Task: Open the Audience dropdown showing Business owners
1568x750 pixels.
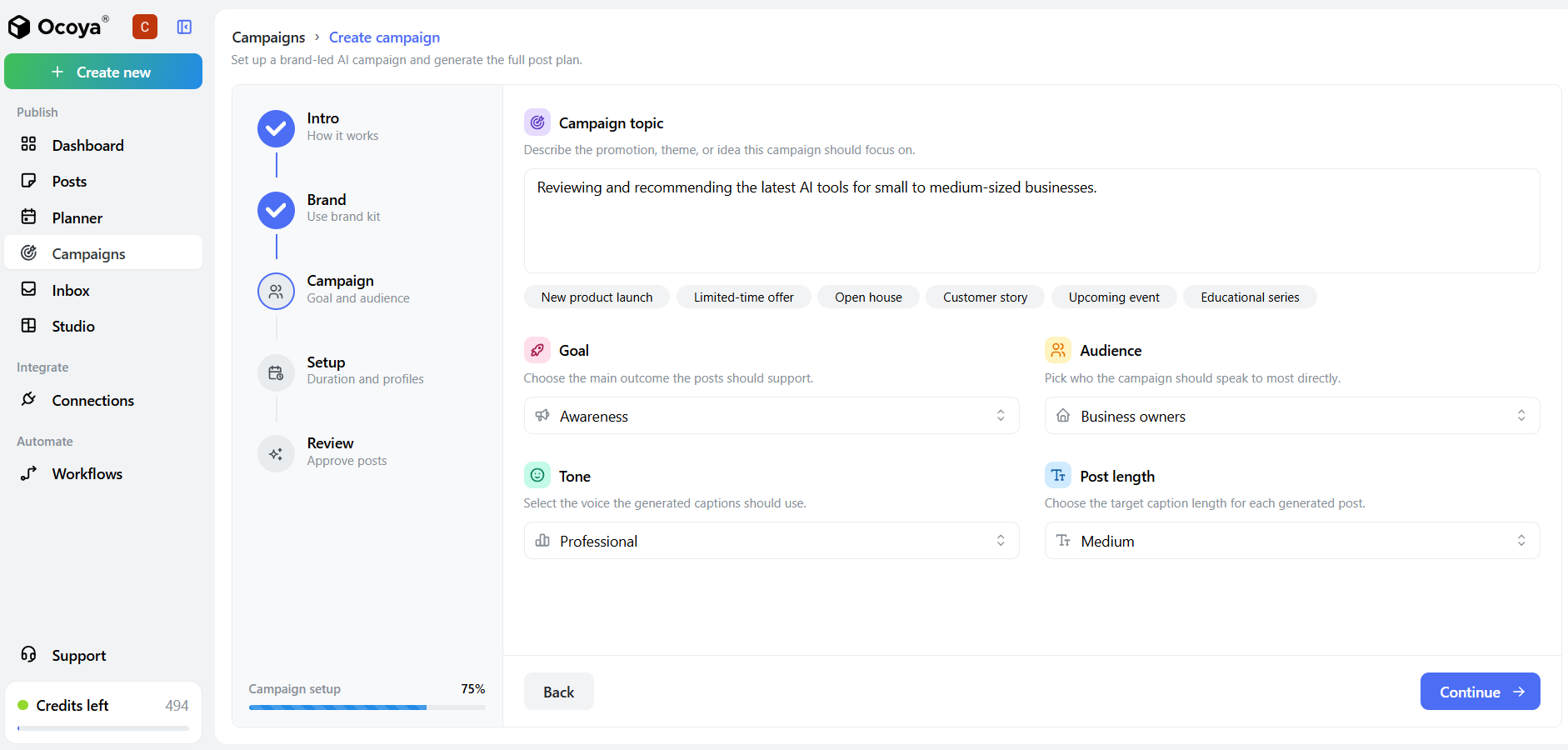Action: [1292, 416]
